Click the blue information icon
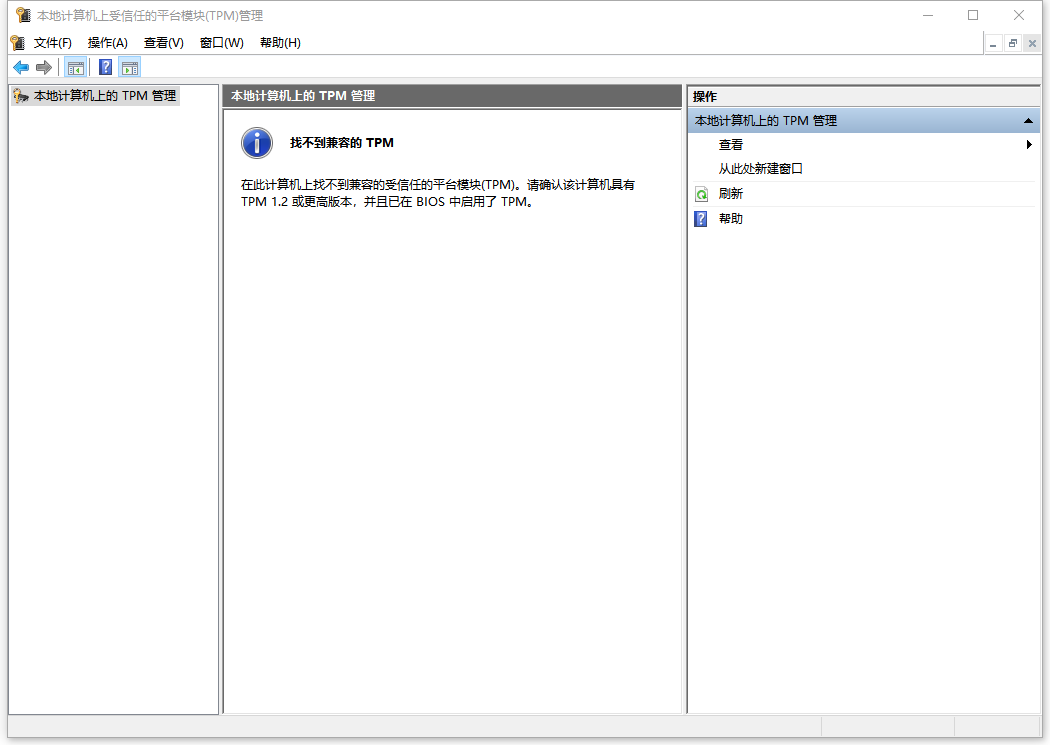This screenshot has height=745, width=1050. pos(257,143)
